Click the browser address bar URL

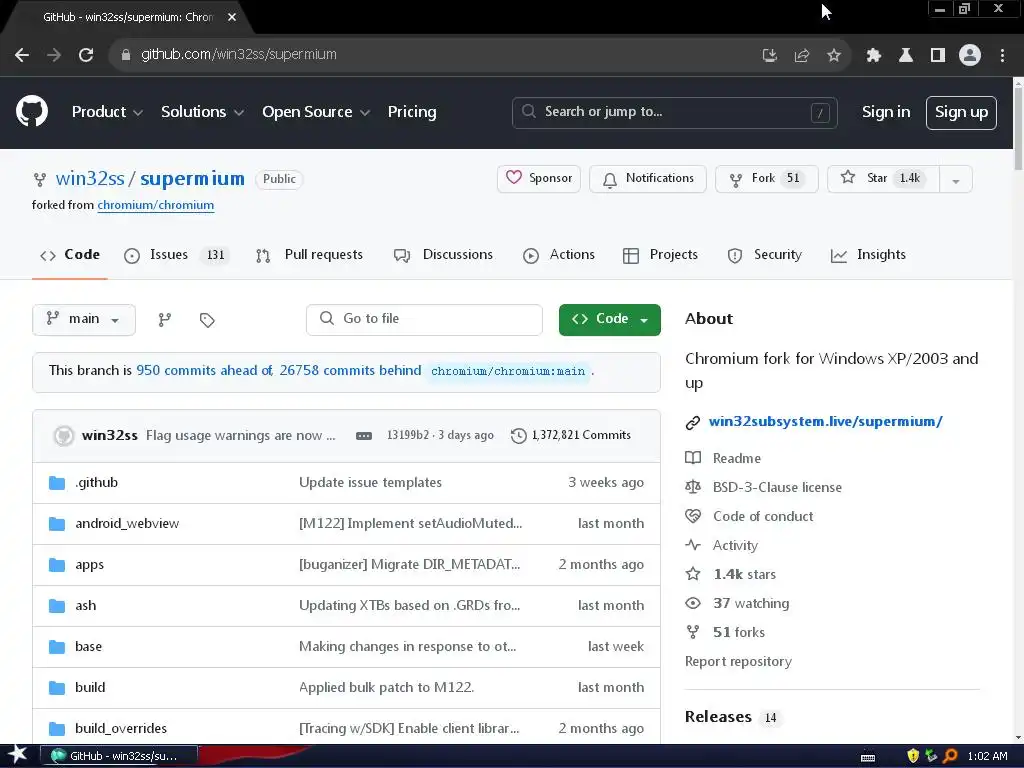(x=239, y=55)
